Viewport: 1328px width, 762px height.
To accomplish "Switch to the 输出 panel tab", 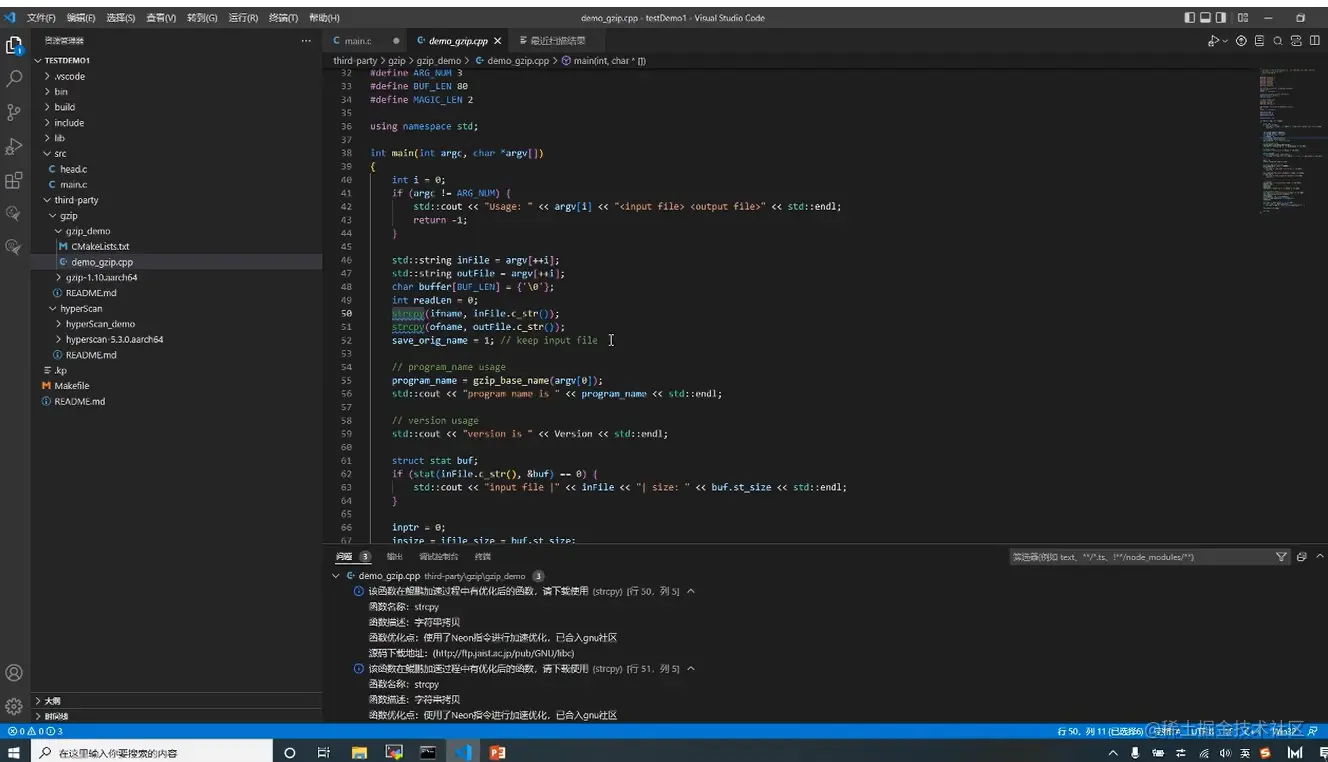I will pyautogui.click(x=395, y=557).
